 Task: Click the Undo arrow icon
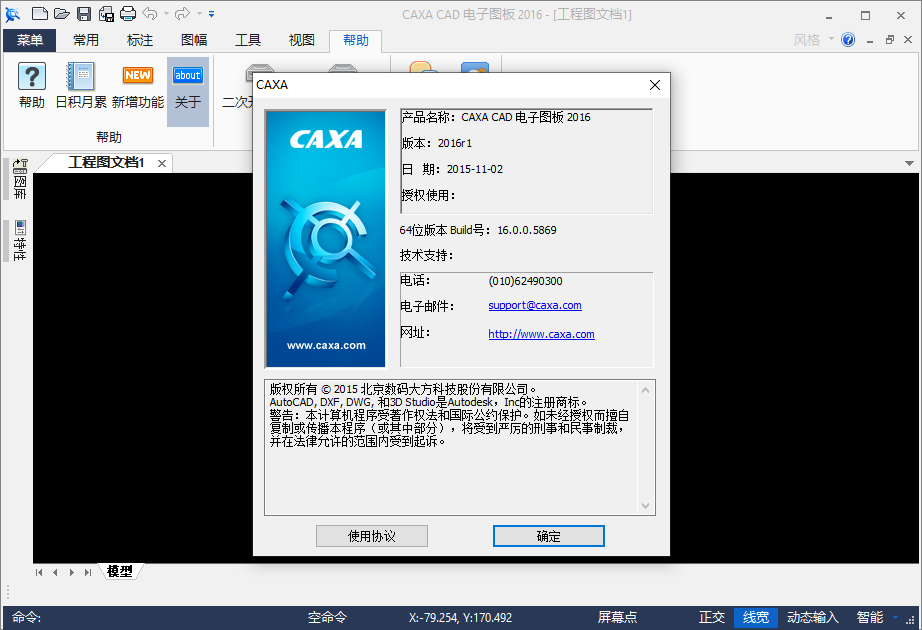(150, 14)
